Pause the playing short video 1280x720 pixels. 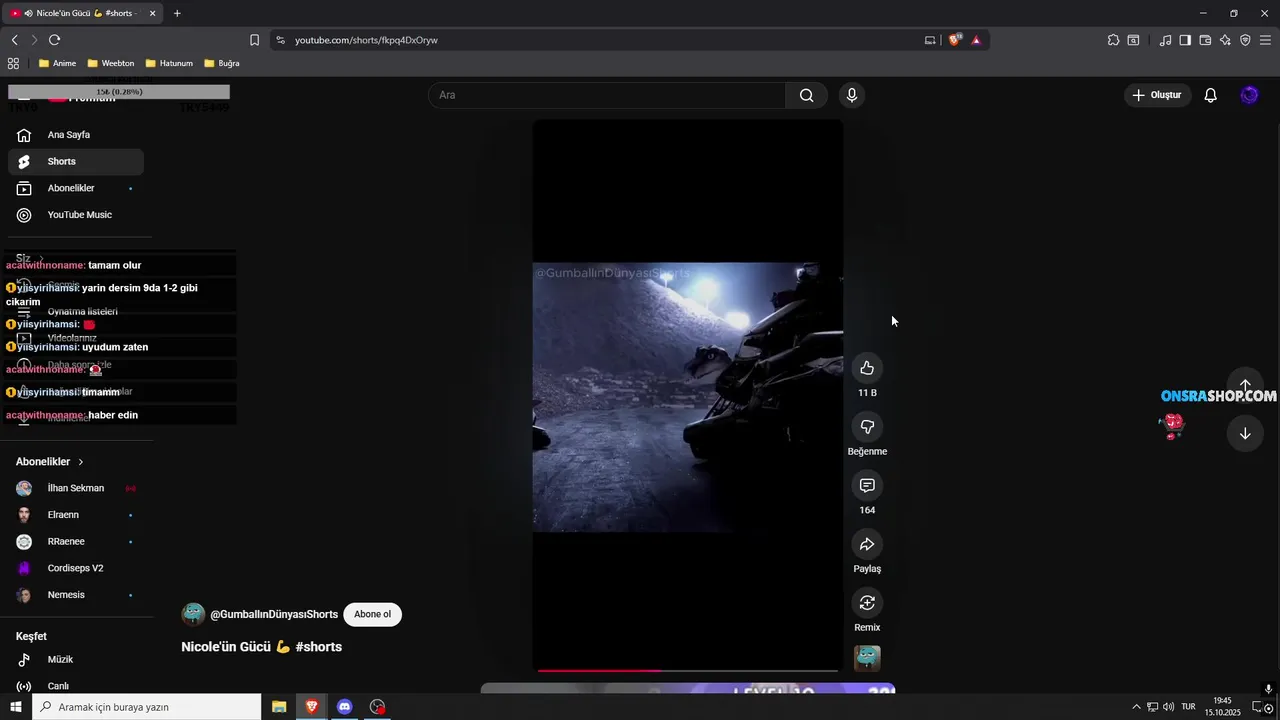pyautogui.click(x=687, y=396)
